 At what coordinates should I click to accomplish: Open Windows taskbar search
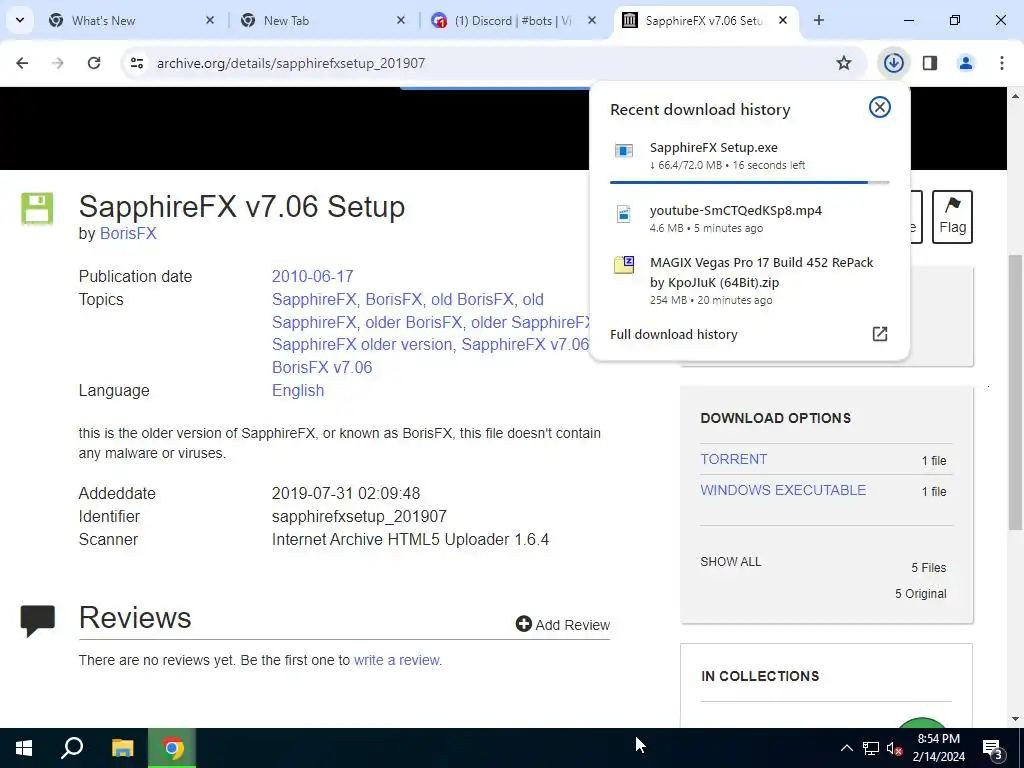72,748
